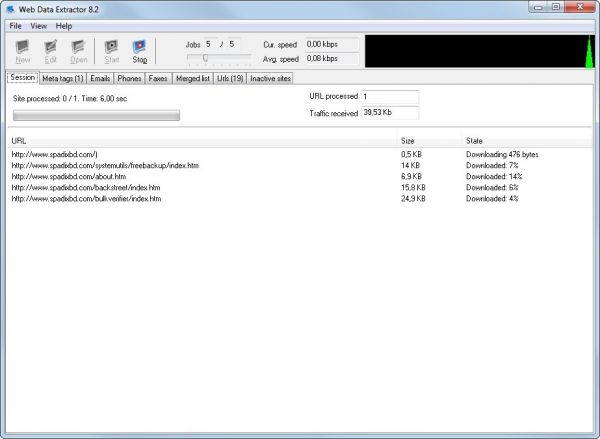
Task: Click the Edit session toolbar icon
Action: click(51, 51)
